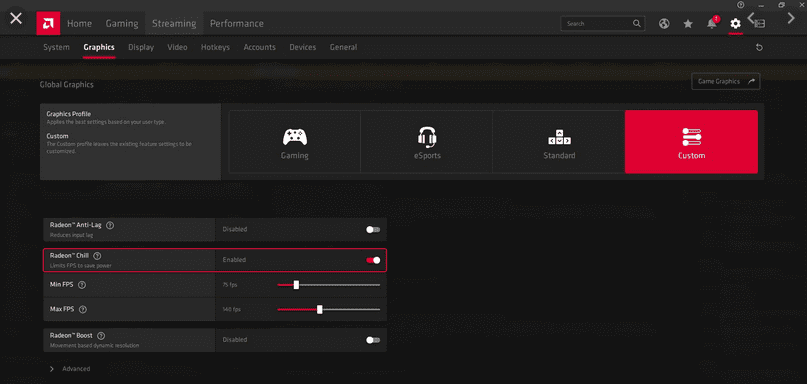Select the Gaming graphics profile
Image resolution: width=807 pixels, height=384 pixels.
(294, 142)
